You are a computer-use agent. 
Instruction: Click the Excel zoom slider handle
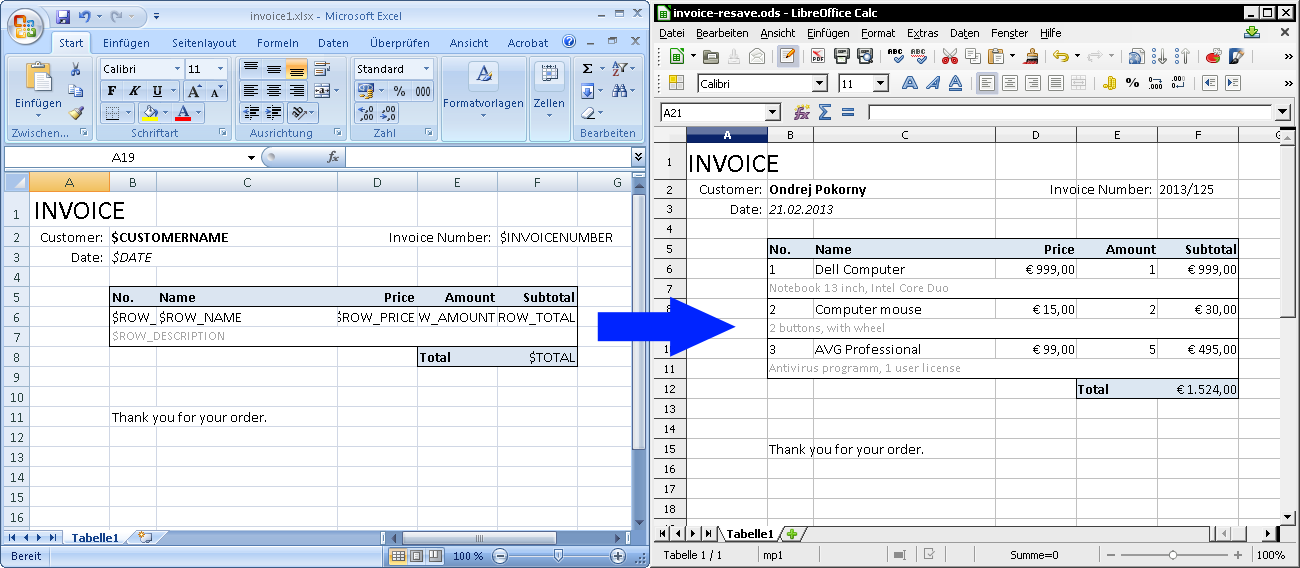click(558, 555)
